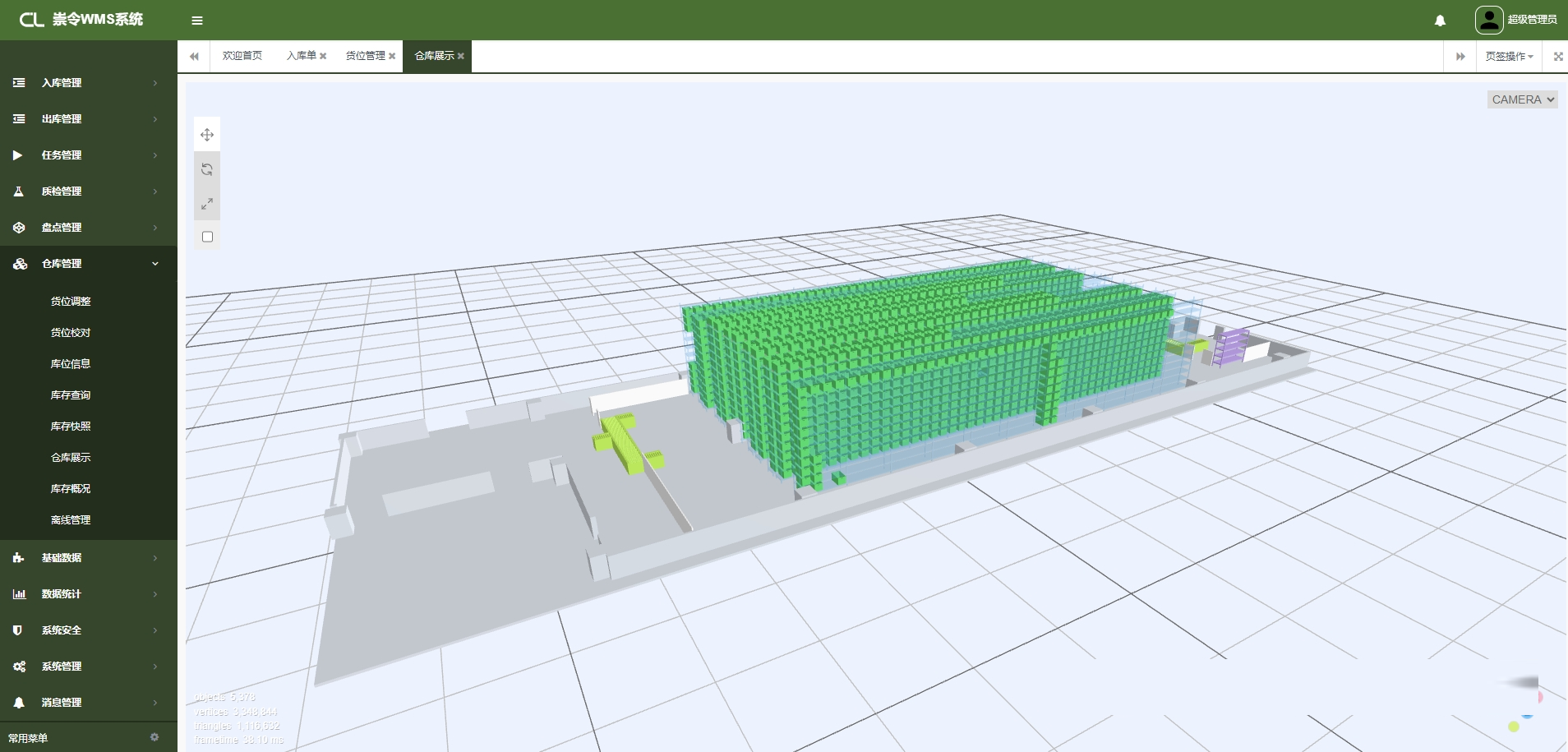Open the 离线管理 submenu item

coord(71,520)
